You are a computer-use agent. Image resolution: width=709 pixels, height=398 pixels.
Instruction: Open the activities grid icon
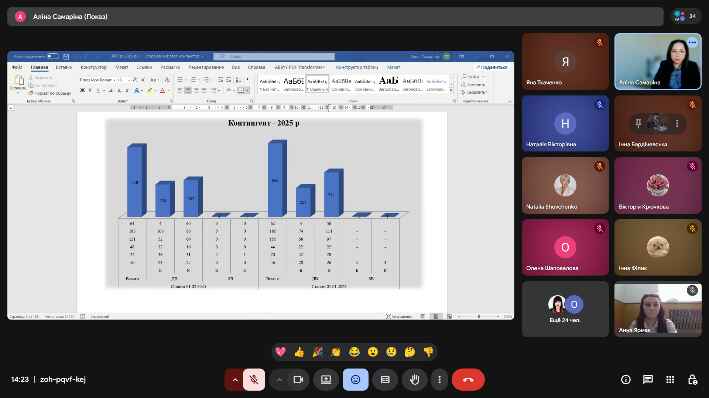pos(670,379)
